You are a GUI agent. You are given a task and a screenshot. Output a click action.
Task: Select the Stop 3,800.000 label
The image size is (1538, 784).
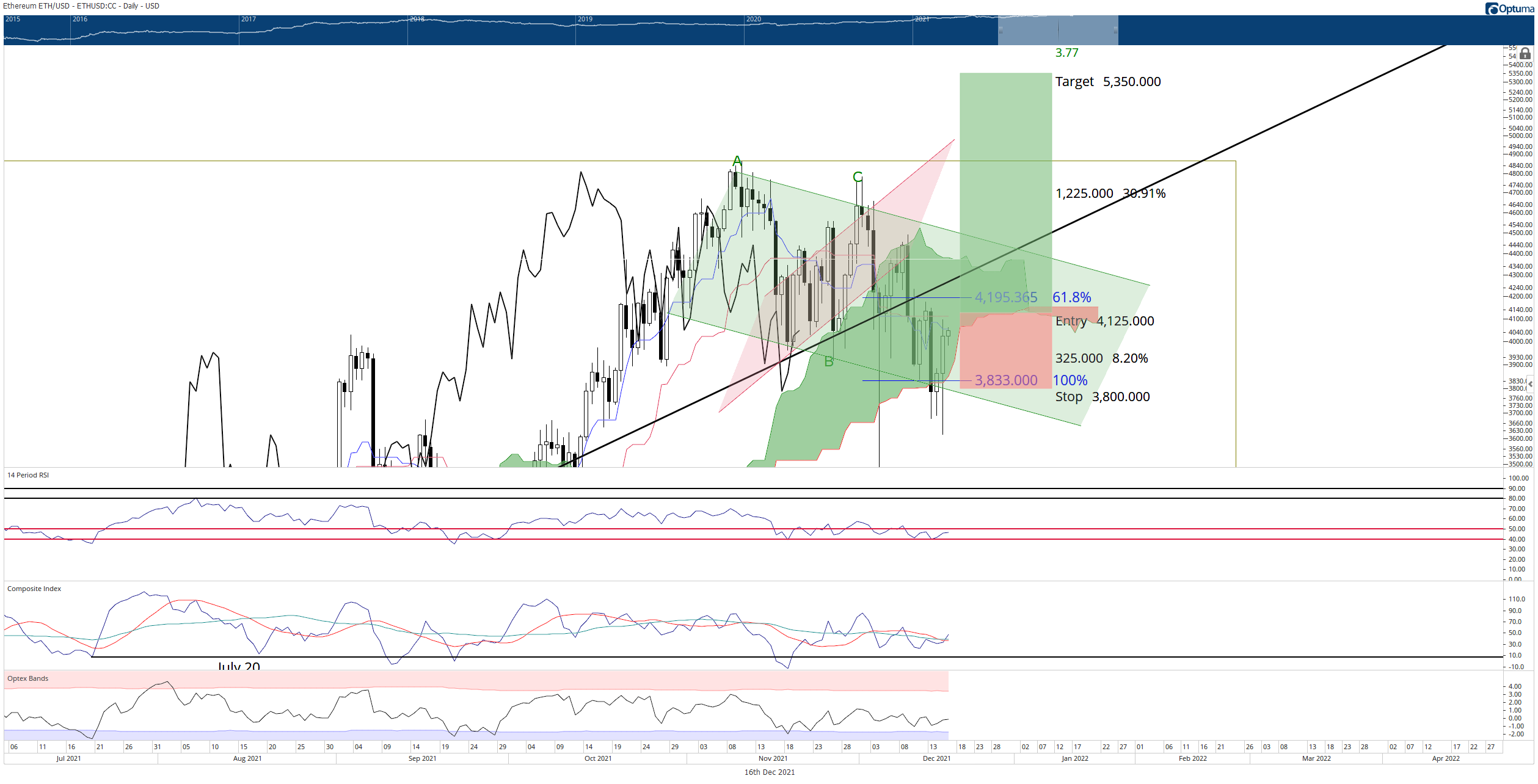1102,397
